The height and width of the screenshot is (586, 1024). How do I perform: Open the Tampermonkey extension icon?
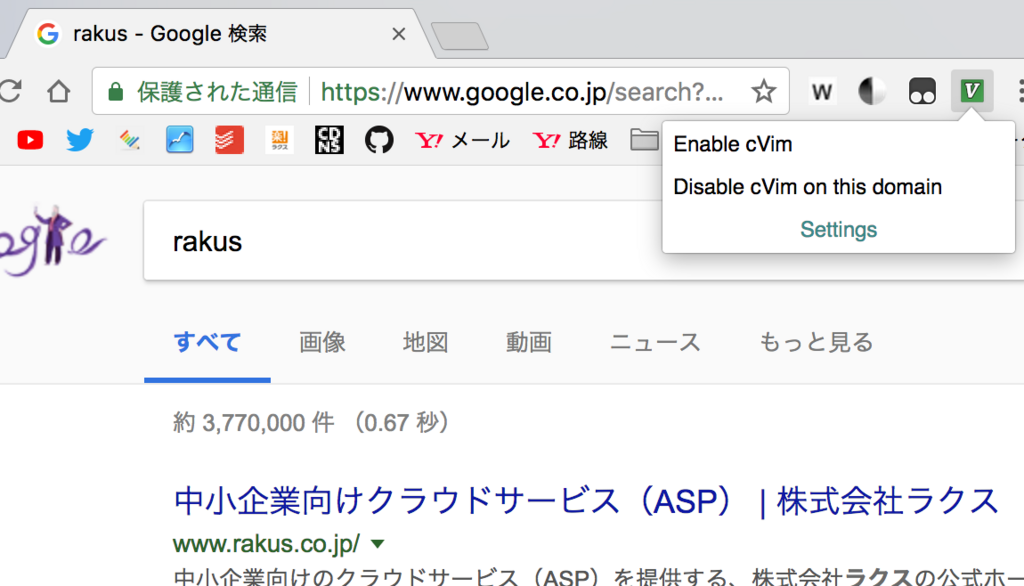pos(921,91)
